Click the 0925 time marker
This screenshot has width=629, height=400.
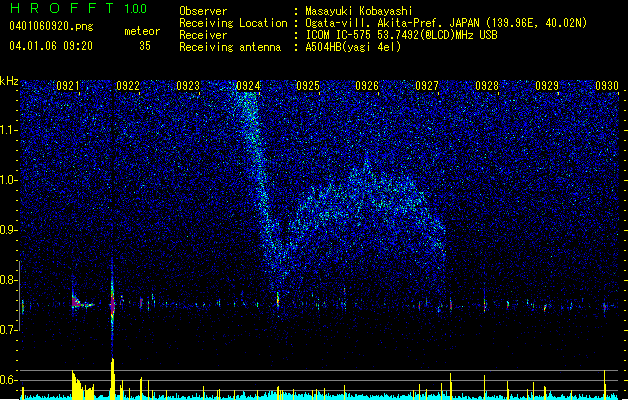pos(308,86)
